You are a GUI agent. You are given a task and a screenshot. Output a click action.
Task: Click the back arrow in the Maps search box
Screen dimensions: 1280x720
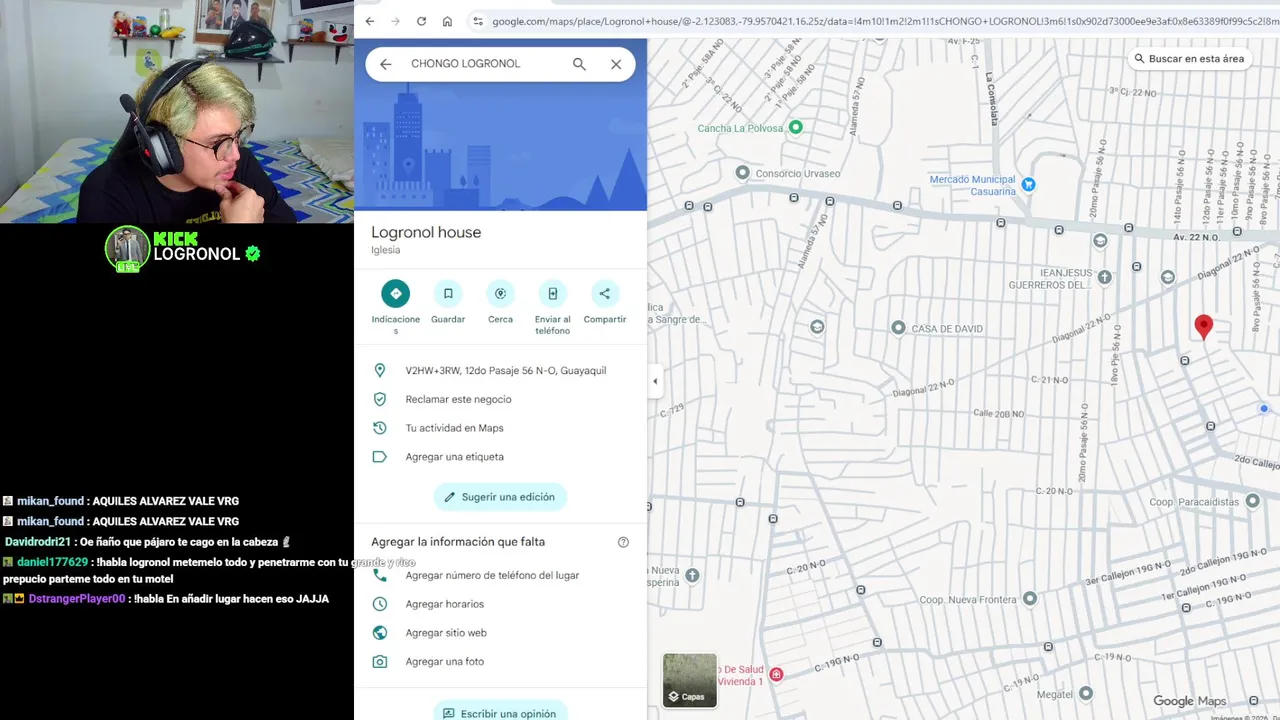pos(386,64)
